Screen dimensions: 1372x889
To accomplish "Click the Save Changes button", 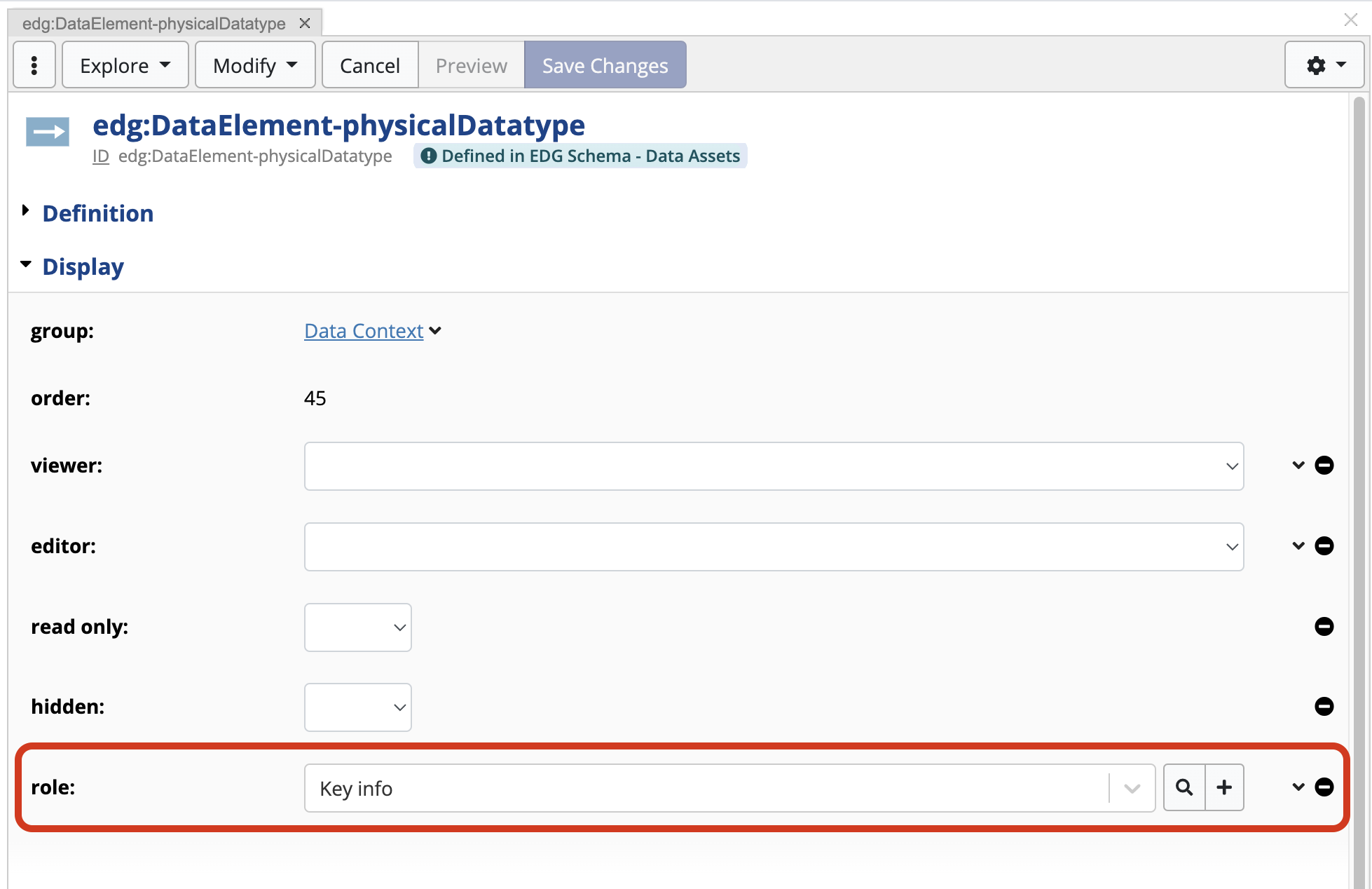I will (605, 65).
